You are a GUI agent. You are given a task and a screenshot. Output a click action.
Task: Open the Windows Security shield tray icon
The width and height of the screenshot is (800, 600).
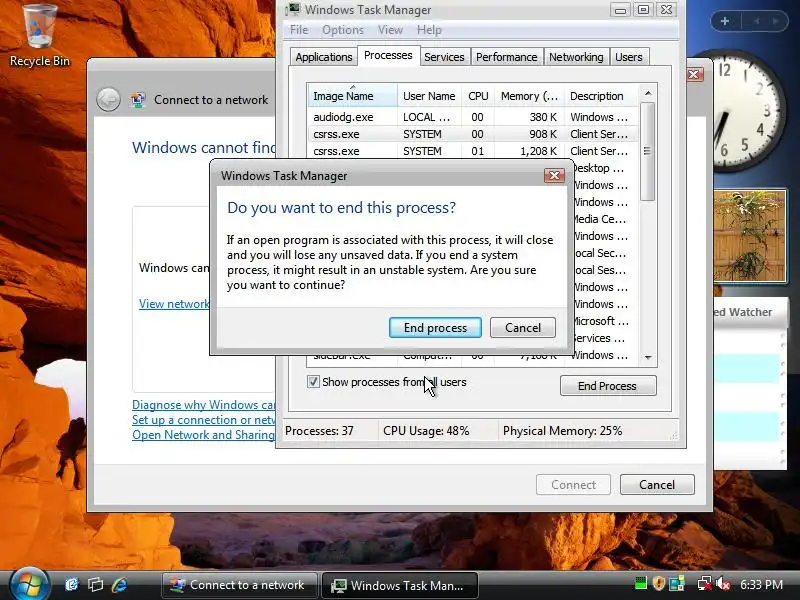[659, 583]
